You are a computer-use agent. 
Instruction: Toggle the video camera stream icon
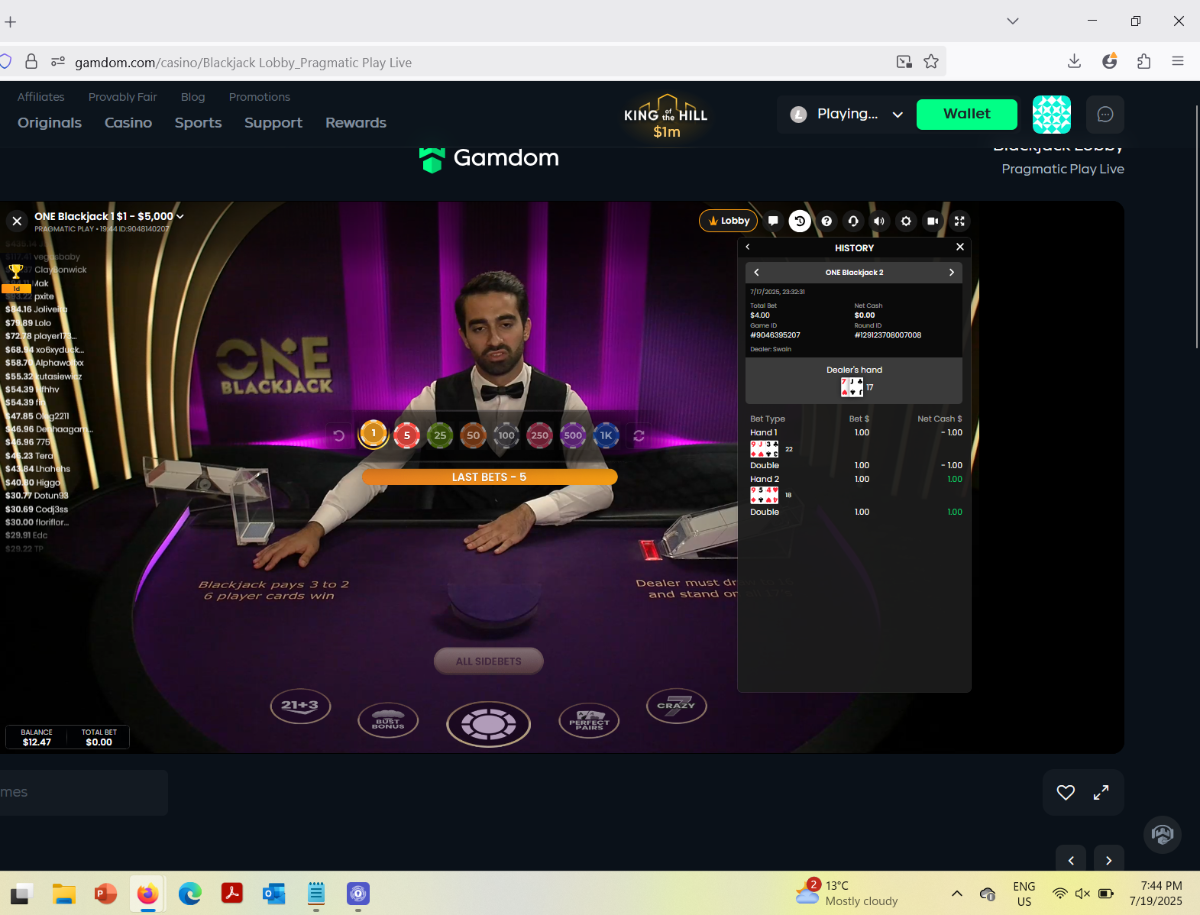[x=933, y=221]
